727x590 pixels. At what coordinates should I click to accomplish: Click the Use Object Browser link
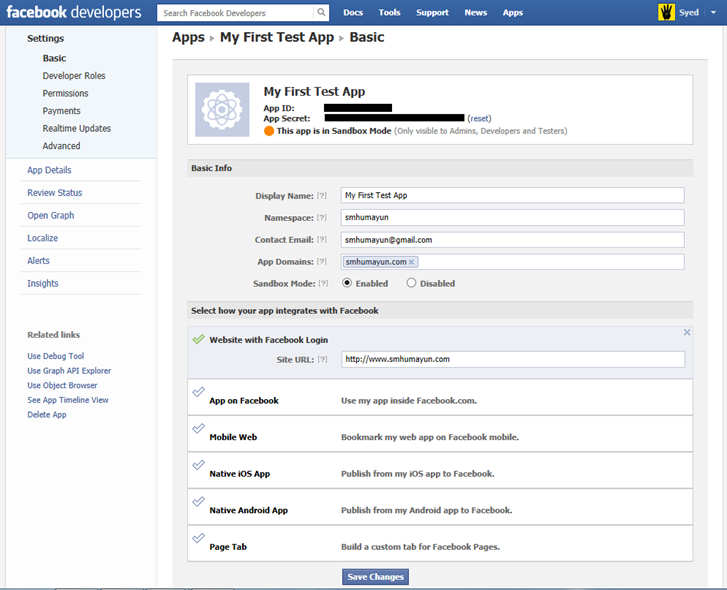(x=62, y=386)
